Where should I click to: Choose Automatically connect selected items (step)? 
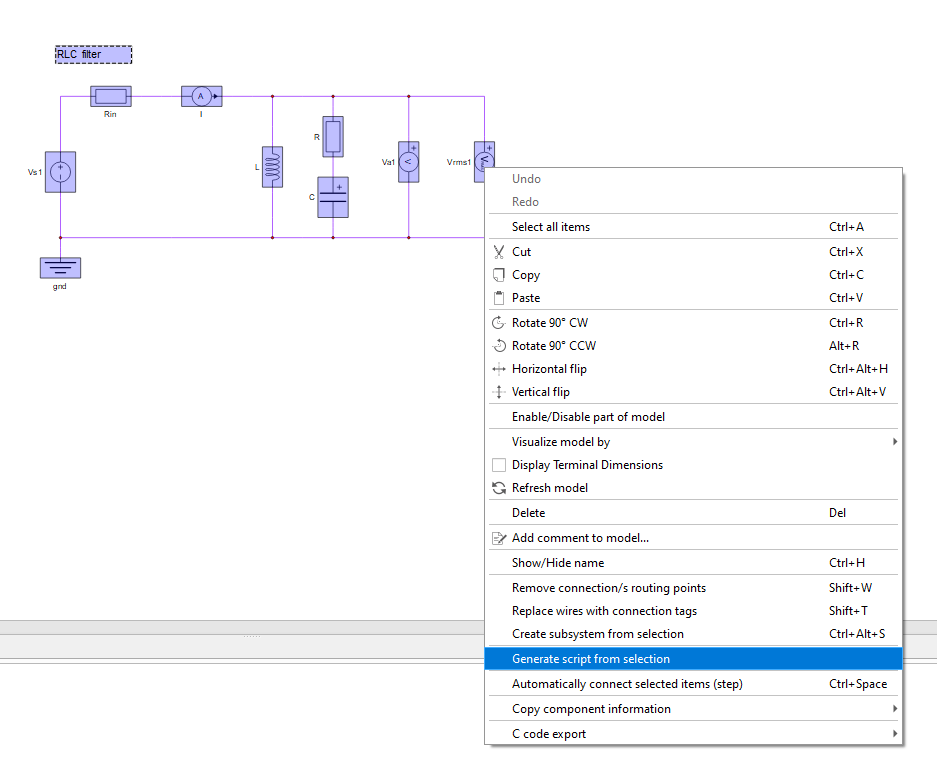[x=693, y=684]
